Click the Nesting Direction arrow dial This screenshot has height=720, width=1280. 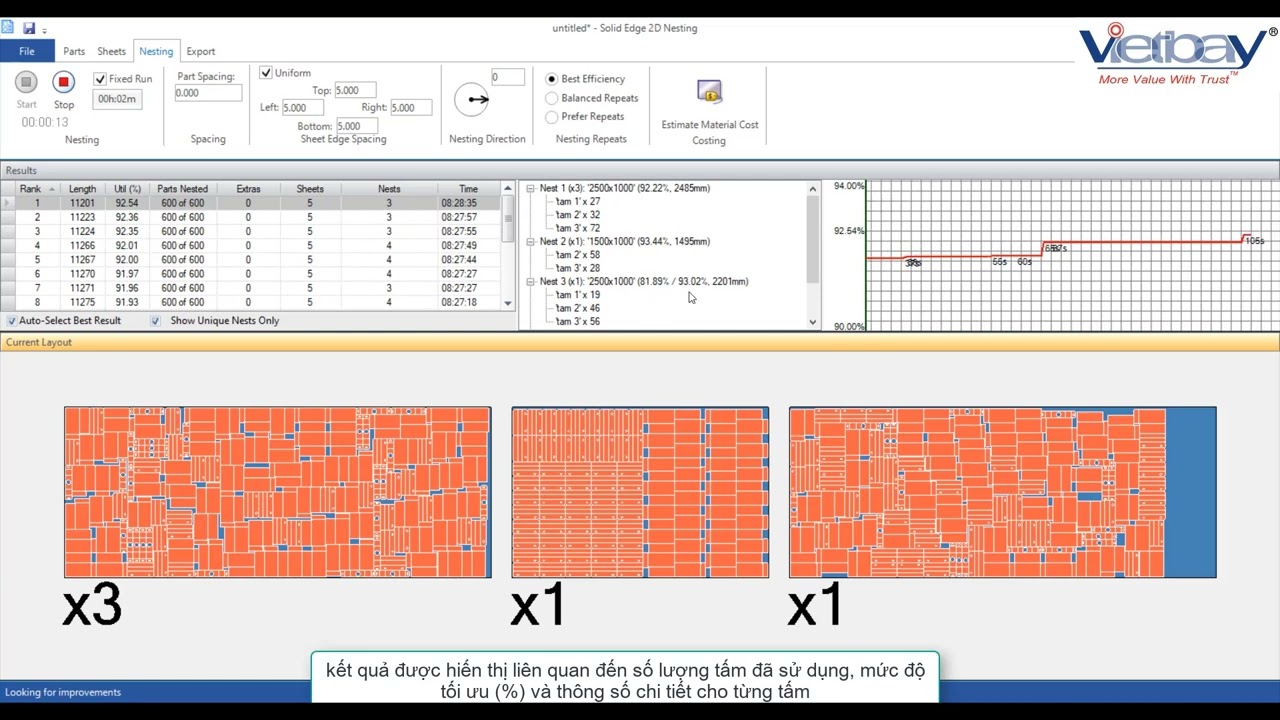[472, 99]
